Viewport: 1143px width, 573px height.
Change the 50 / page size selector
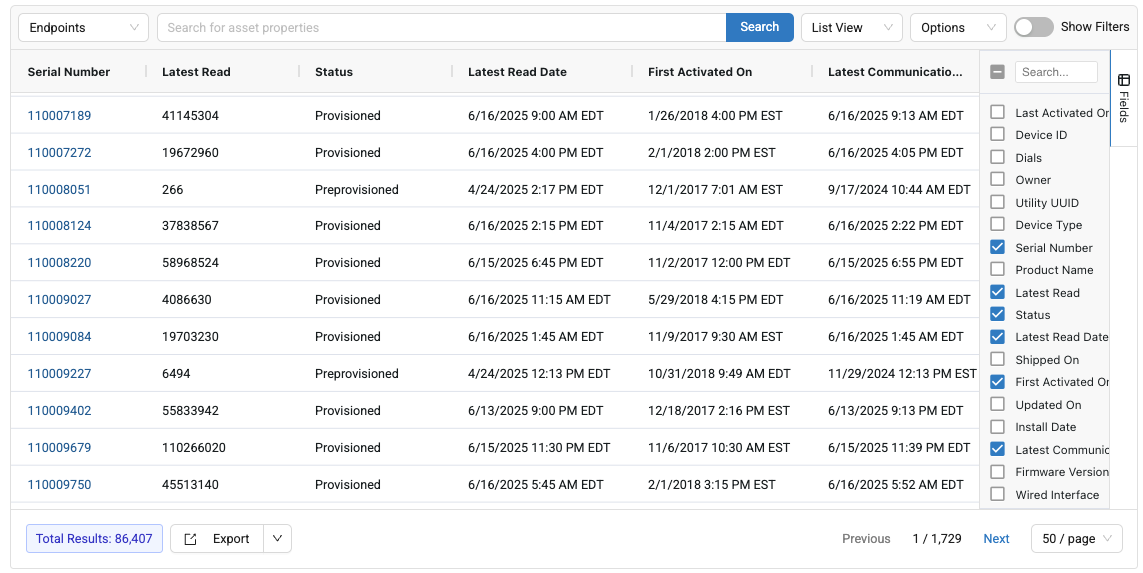click(1076, 539)
